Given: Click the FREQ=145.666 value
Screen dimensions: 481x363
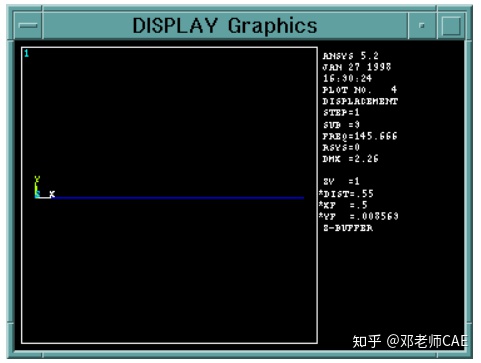Looking at the screenshot, I should [360, 136].
